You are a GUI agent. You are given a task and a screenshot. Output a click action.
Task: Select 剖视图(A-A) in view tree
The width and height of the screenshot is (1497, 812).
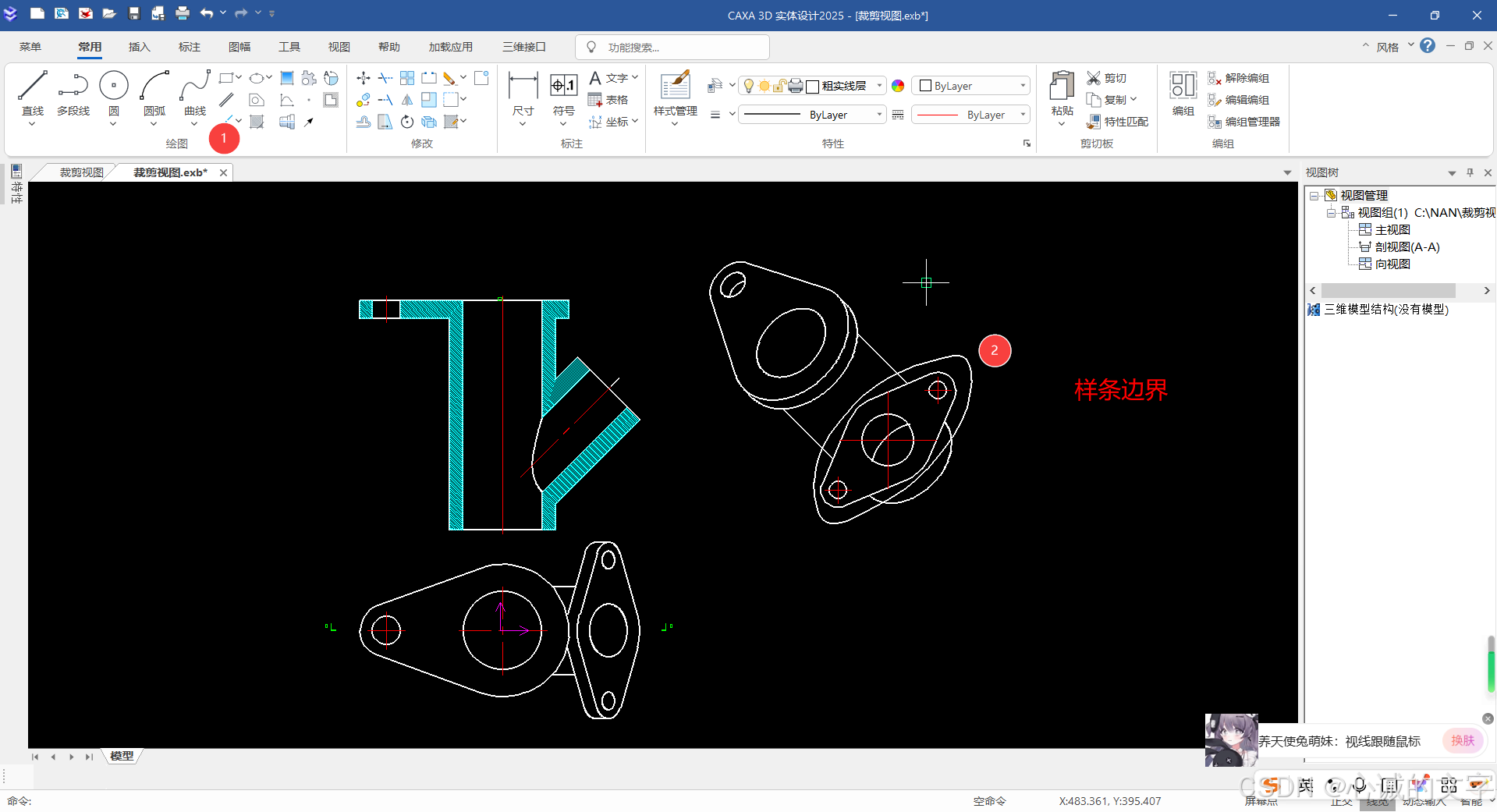(x=1407, y=246)
